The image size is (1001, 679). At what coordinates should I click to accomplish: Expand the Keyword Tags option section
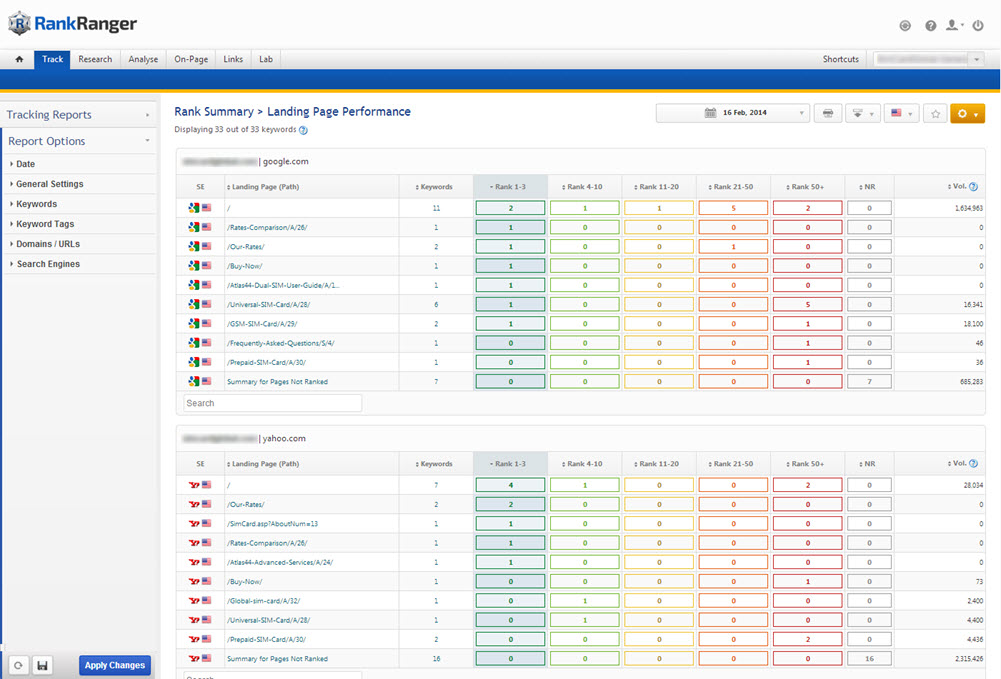[x=45, y=224]
